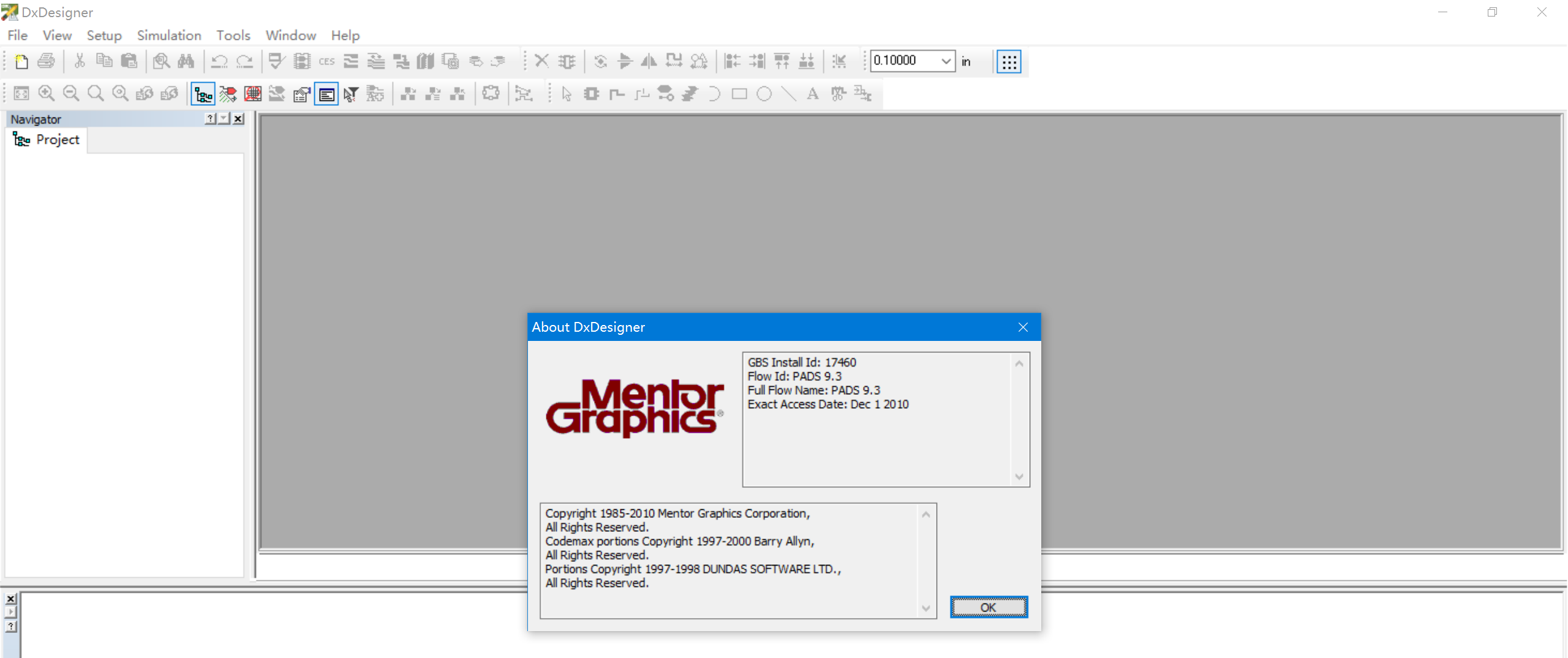Toggle the Navigator tree panel button
The height and width of the screenshot is (658, 1568).
coord(203,94)
